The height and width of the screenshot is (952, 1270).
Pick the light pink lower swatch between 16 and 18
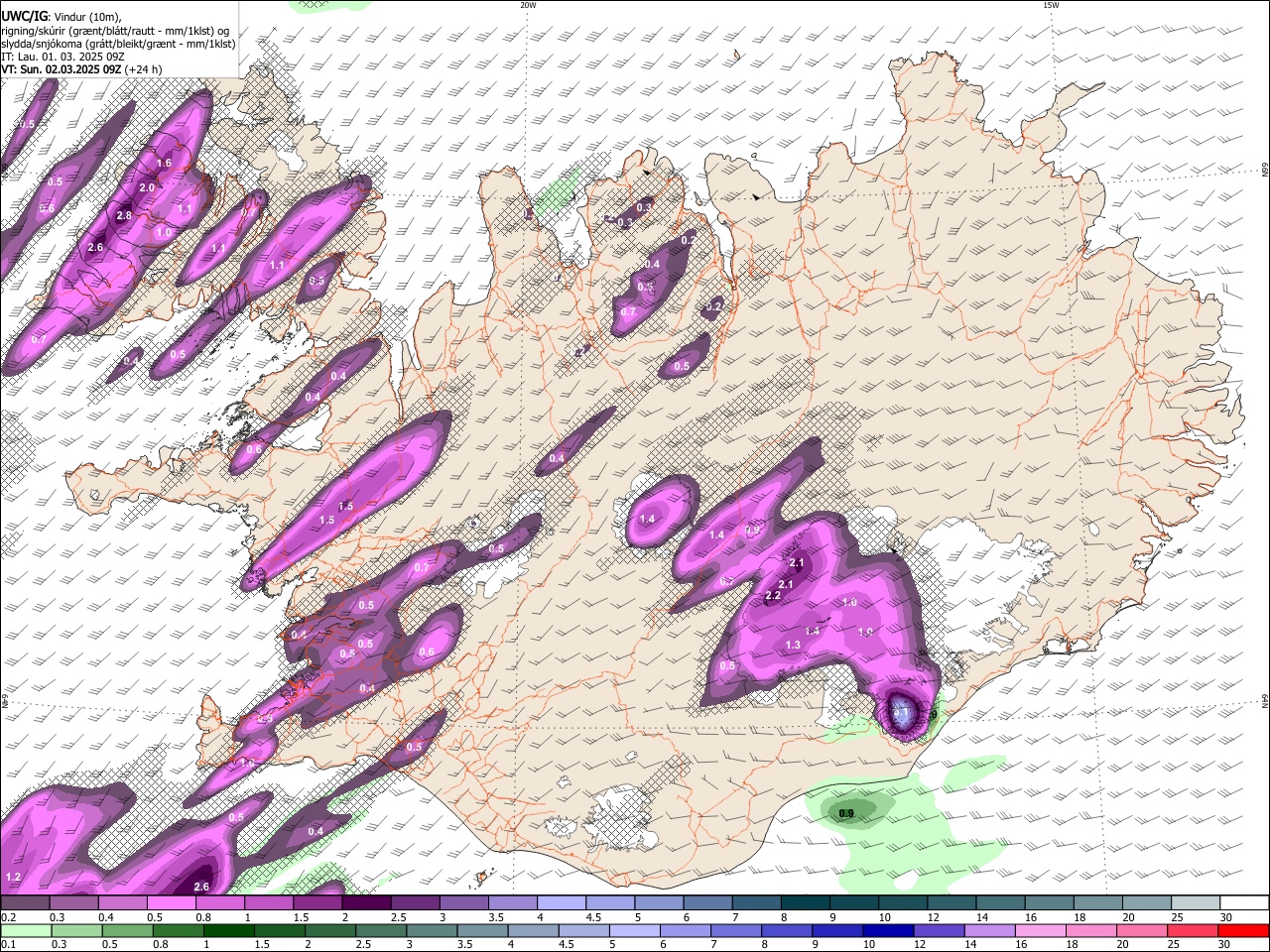click(x=1042, y=930)
